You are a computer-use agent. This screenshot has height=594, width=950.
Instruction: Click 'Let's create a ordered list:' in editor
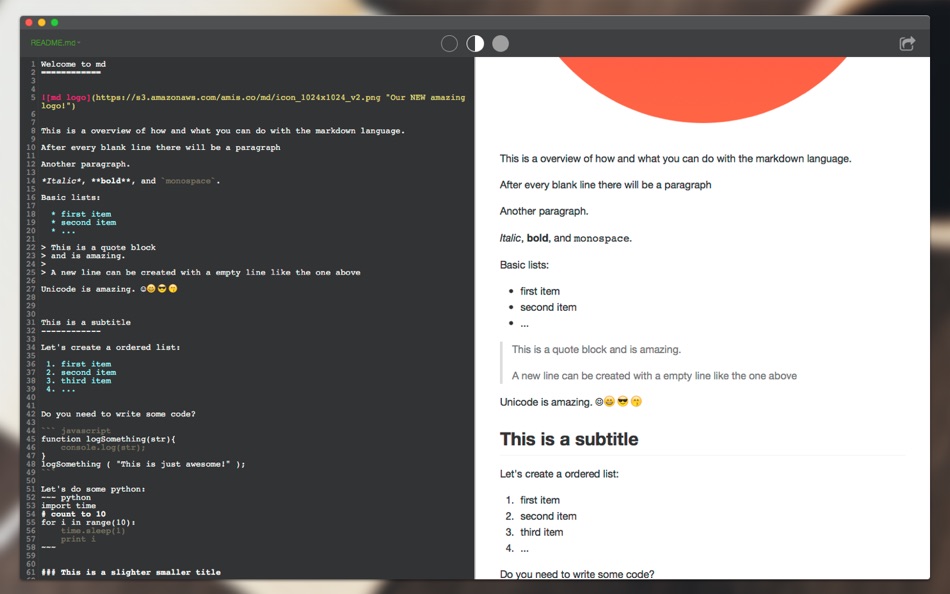tap(110, 347)
